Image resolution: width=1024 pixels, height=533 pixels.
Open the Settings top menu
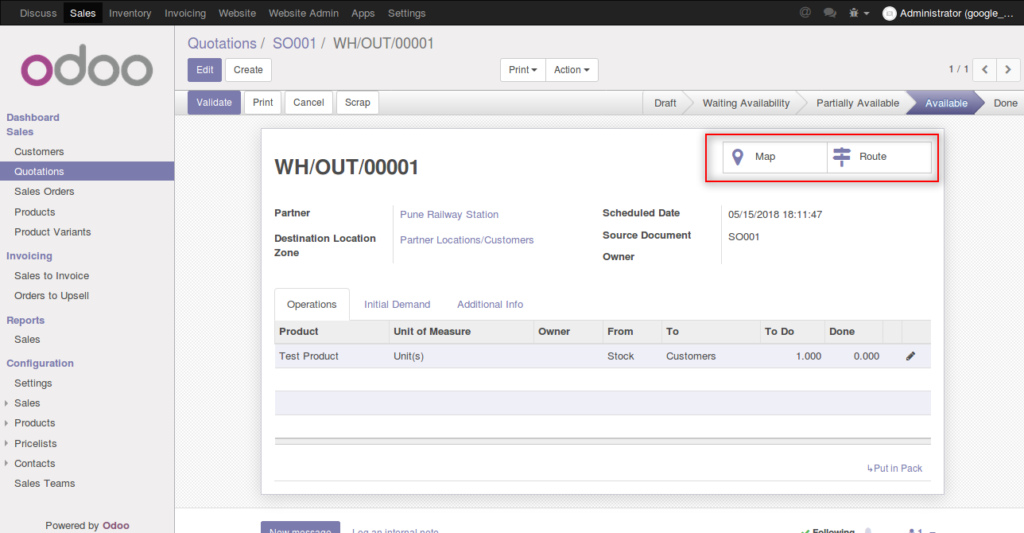[x=406, y=13]
